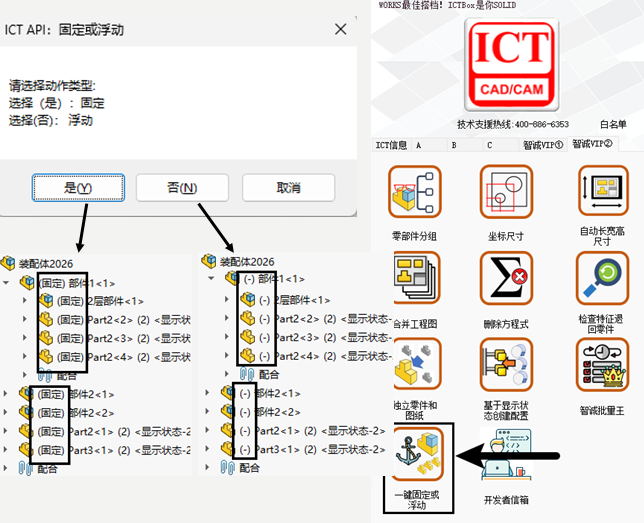Click 取消 to cancel the dialog

click(x=288, y=188)
